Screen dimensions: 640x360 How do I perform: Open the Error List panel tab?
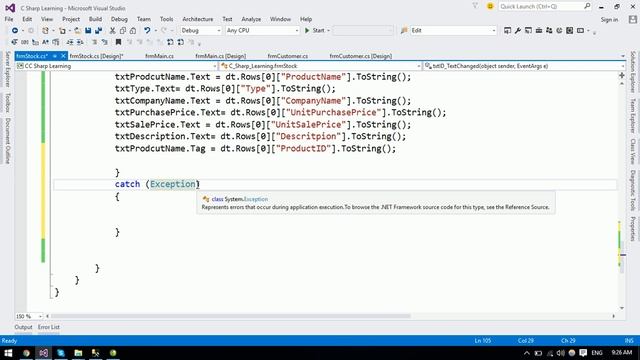(49, 327)
